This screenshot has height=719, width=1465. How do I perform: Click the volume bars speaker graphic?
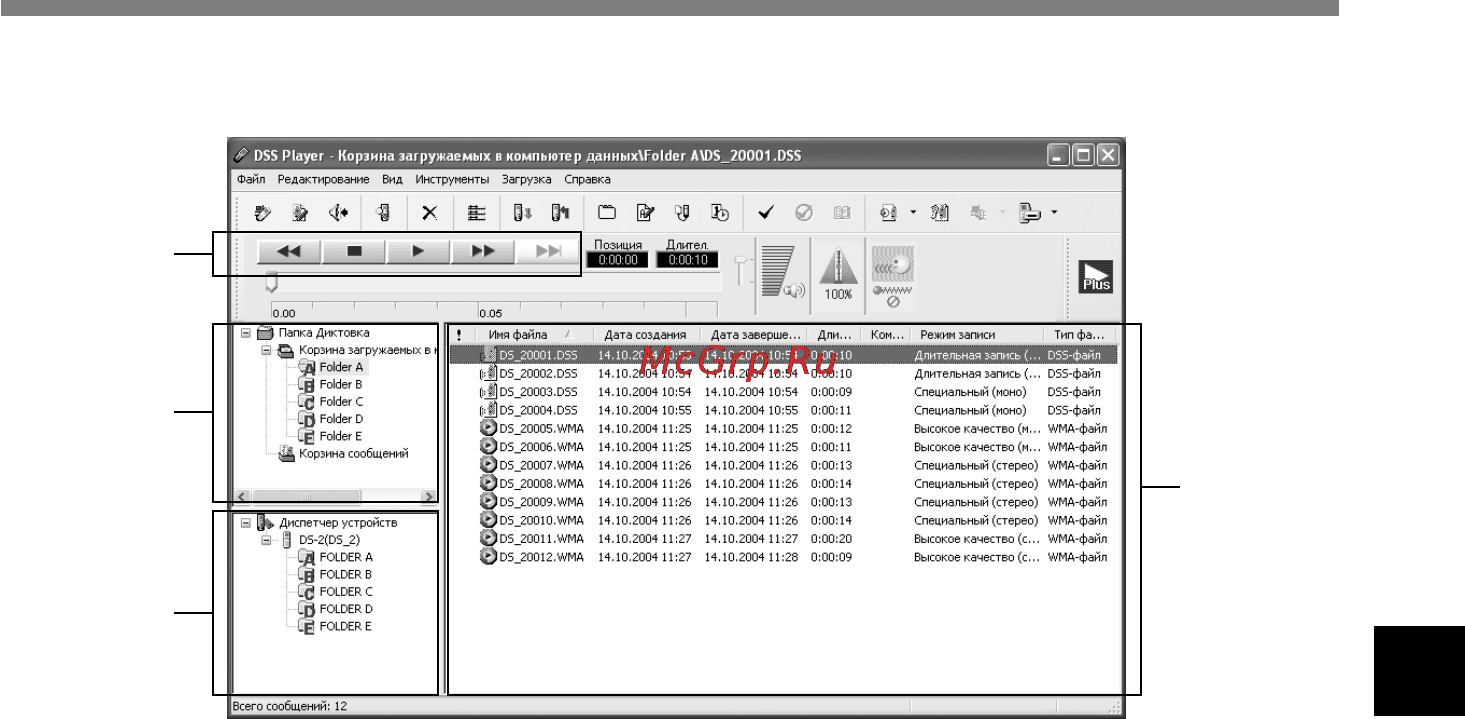[781, 273]
